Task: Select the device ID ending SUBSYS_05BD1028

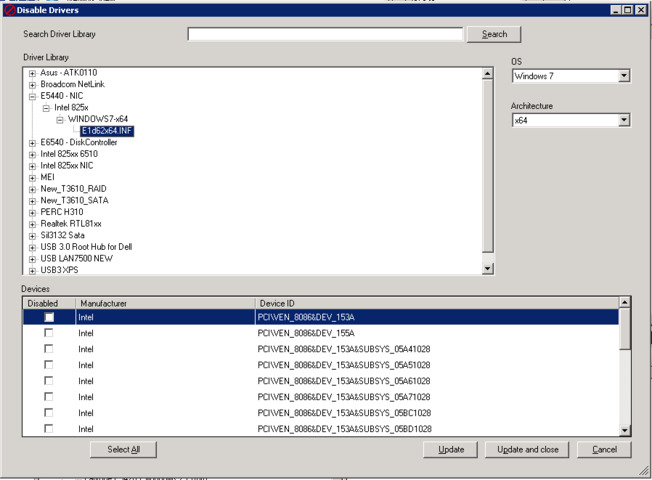Action: click(x=344, y=429)
